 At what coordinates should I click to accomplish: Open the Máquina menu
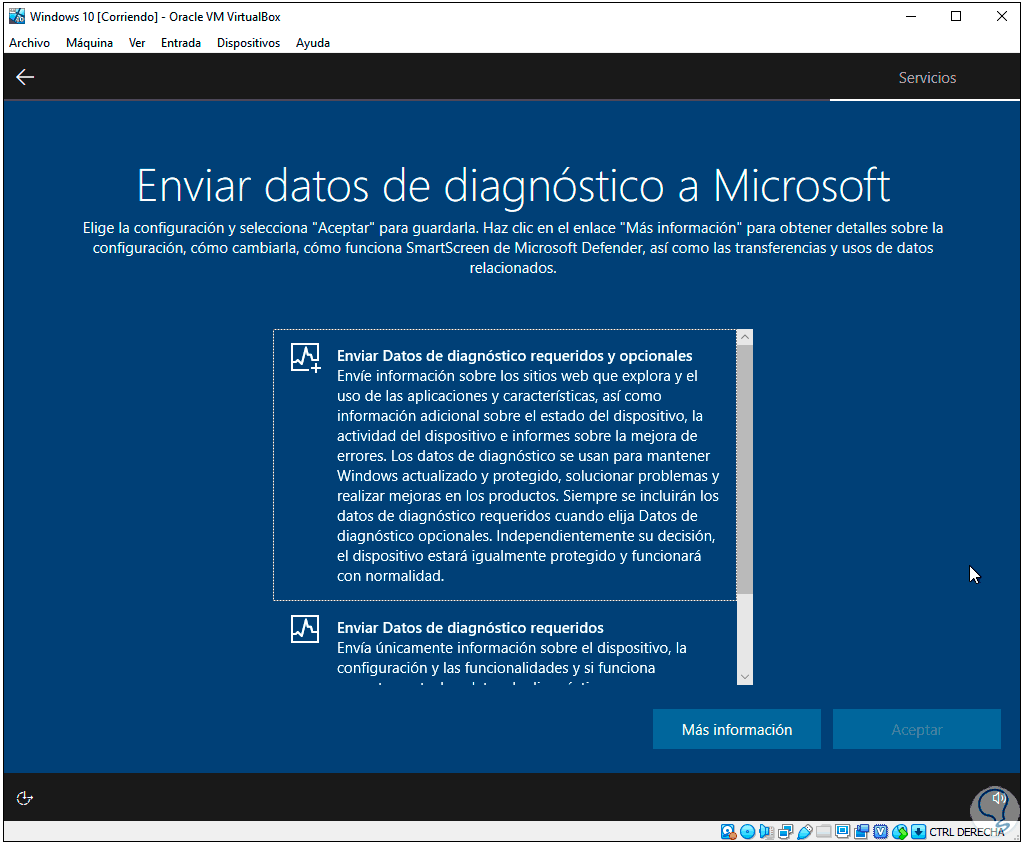(89, 42)
